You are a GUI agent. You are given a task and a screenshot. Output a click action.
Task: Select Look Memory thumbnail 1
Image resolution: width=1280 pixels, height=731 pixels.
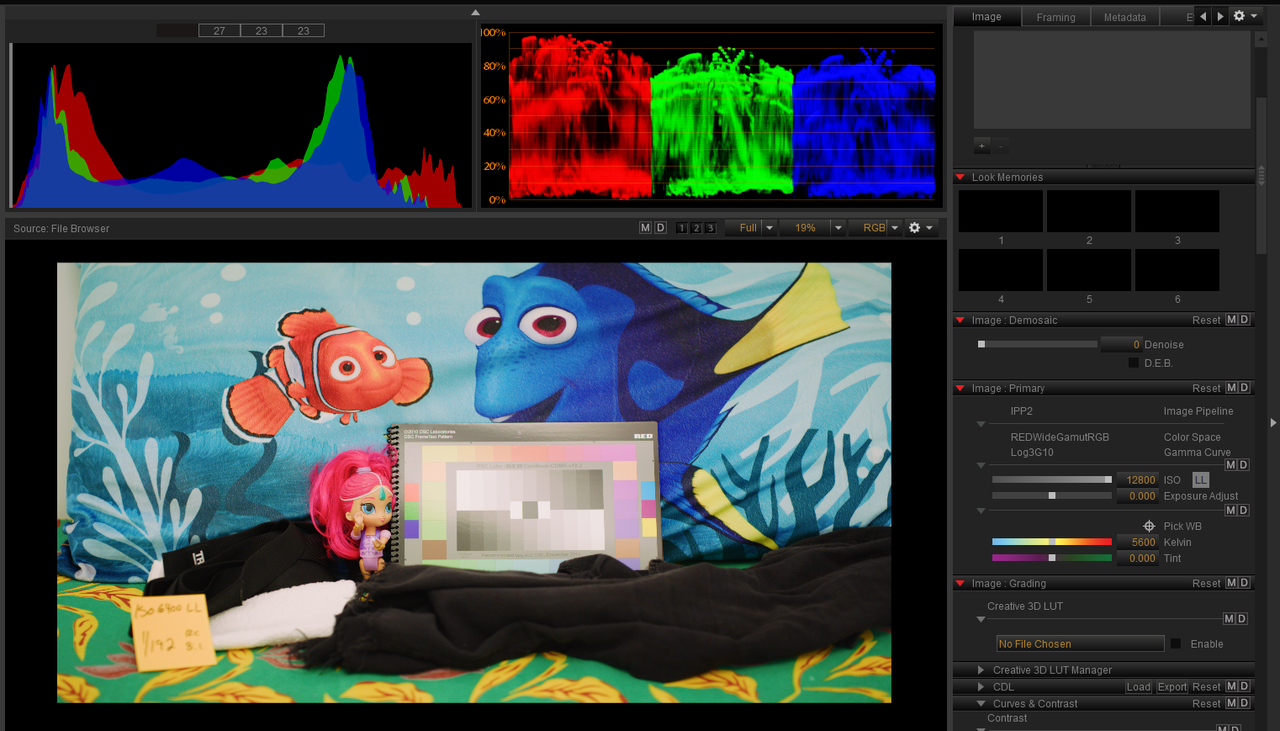coord(1001,211)
